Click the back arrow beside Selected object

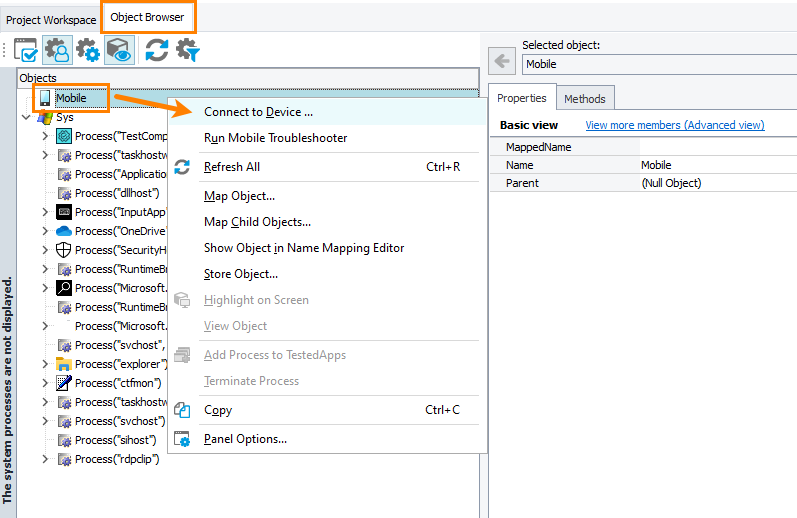(502, 62)
